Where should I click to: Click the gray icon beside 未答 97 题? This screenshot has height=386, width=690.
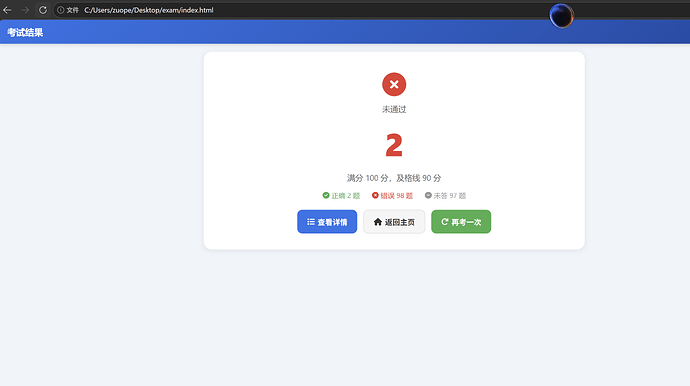(428, 195)
